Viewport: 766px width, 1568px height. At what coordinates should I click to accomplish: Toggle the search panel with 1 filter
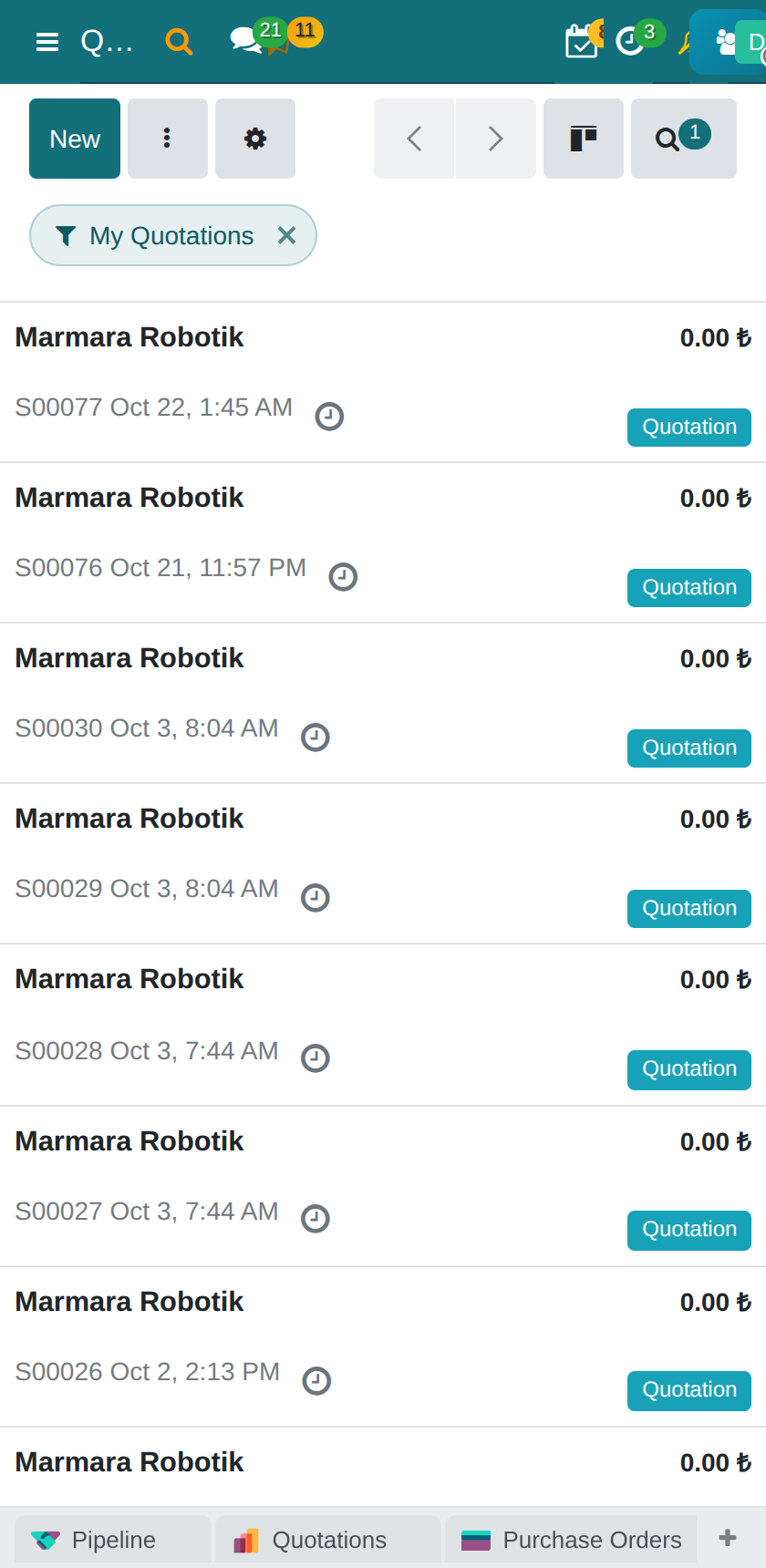684,139
